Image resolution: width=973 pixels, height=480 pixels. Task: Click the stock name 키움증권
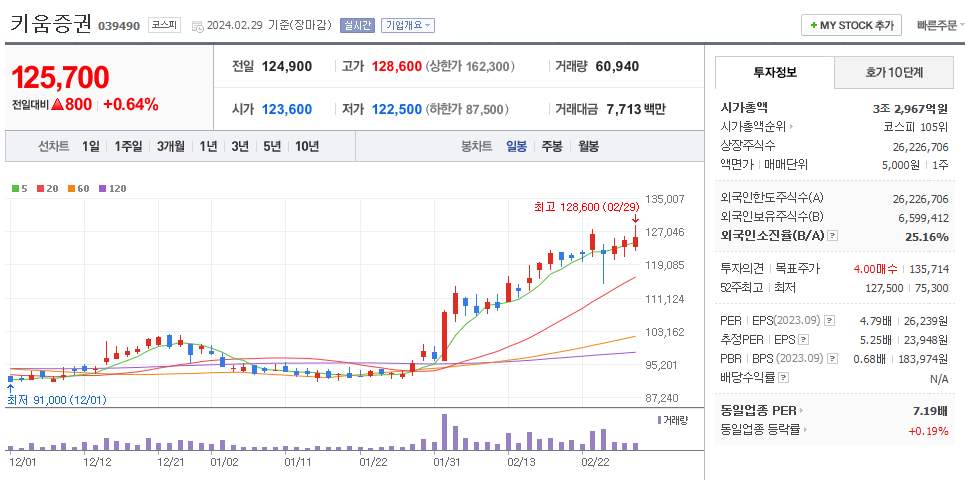click(51, 24)
